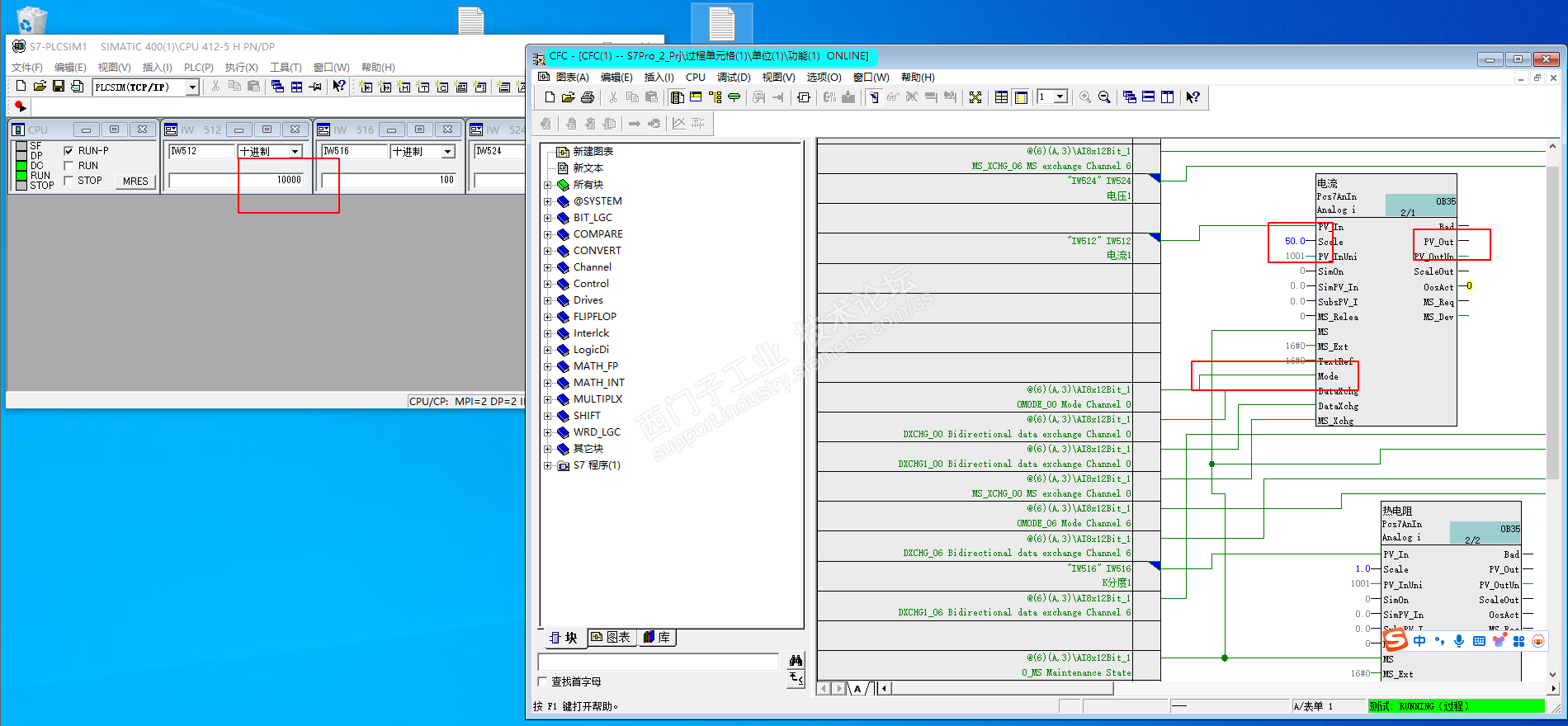1568x726 pixels.
Task: Click the IW512 address field
Action: [201, 152]
